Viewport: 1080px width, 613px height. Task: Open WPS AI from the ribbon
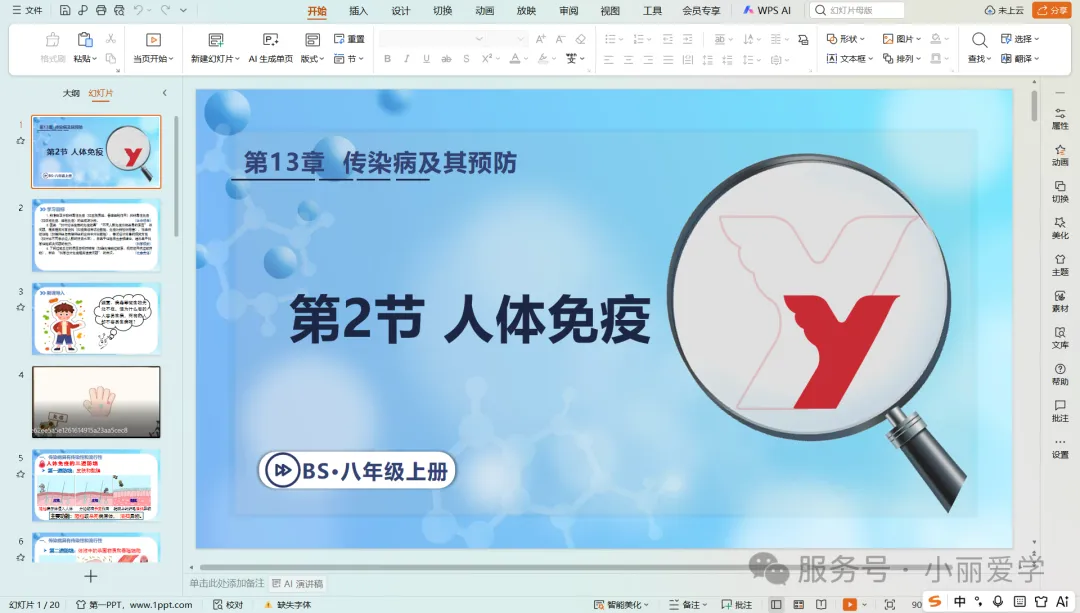click(x=767, y=10)
